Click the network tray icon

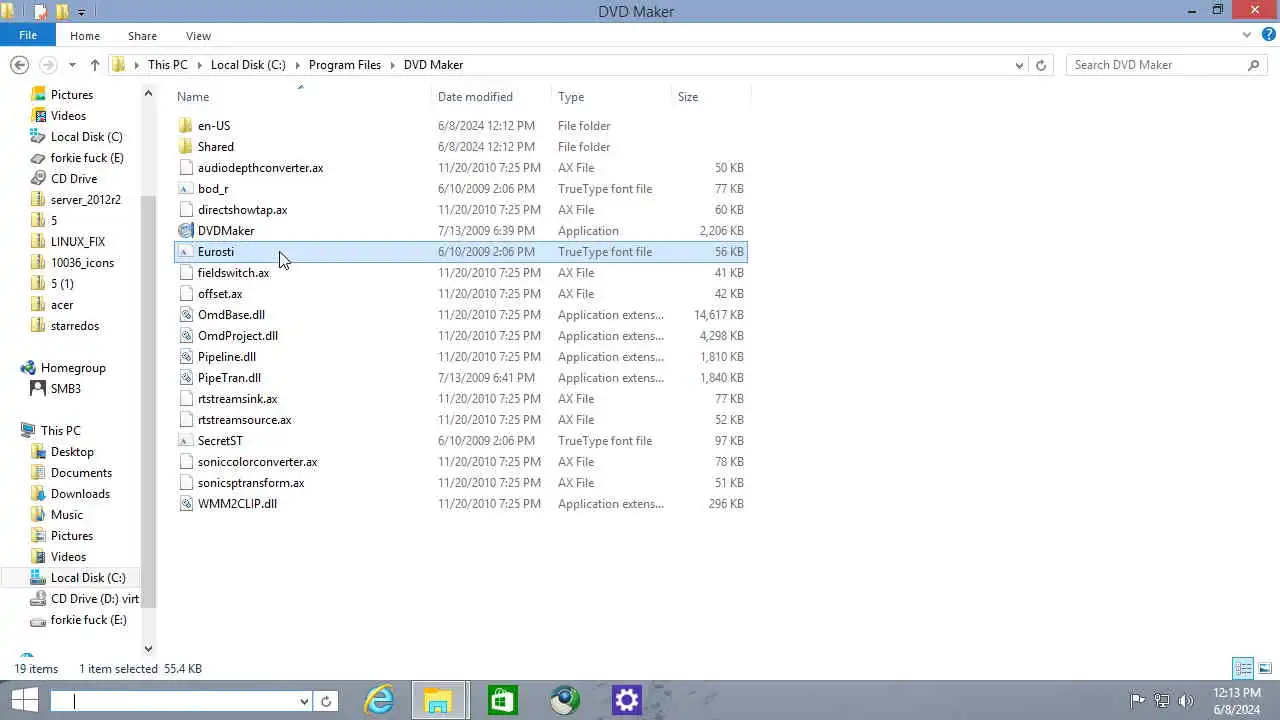pos(1162,701)
